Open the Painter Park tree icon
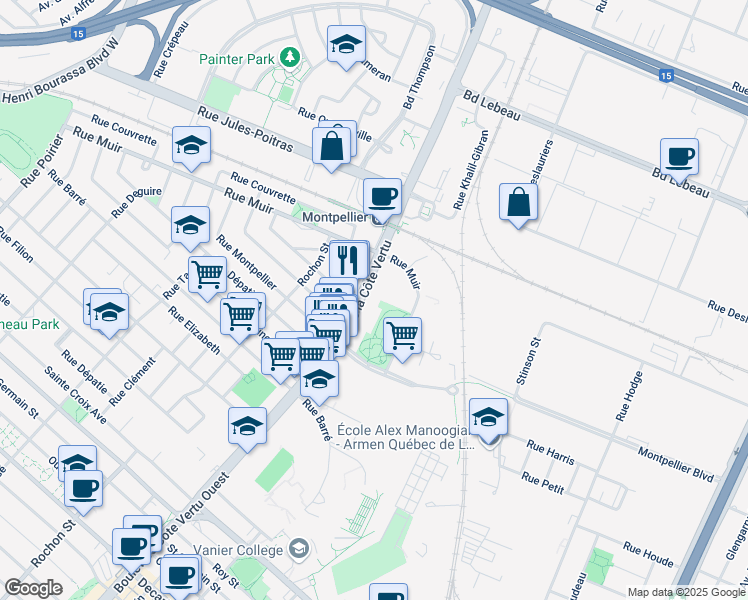Image resolution: width=748 pixels, height=600 pixels. (x=290, y=58)
